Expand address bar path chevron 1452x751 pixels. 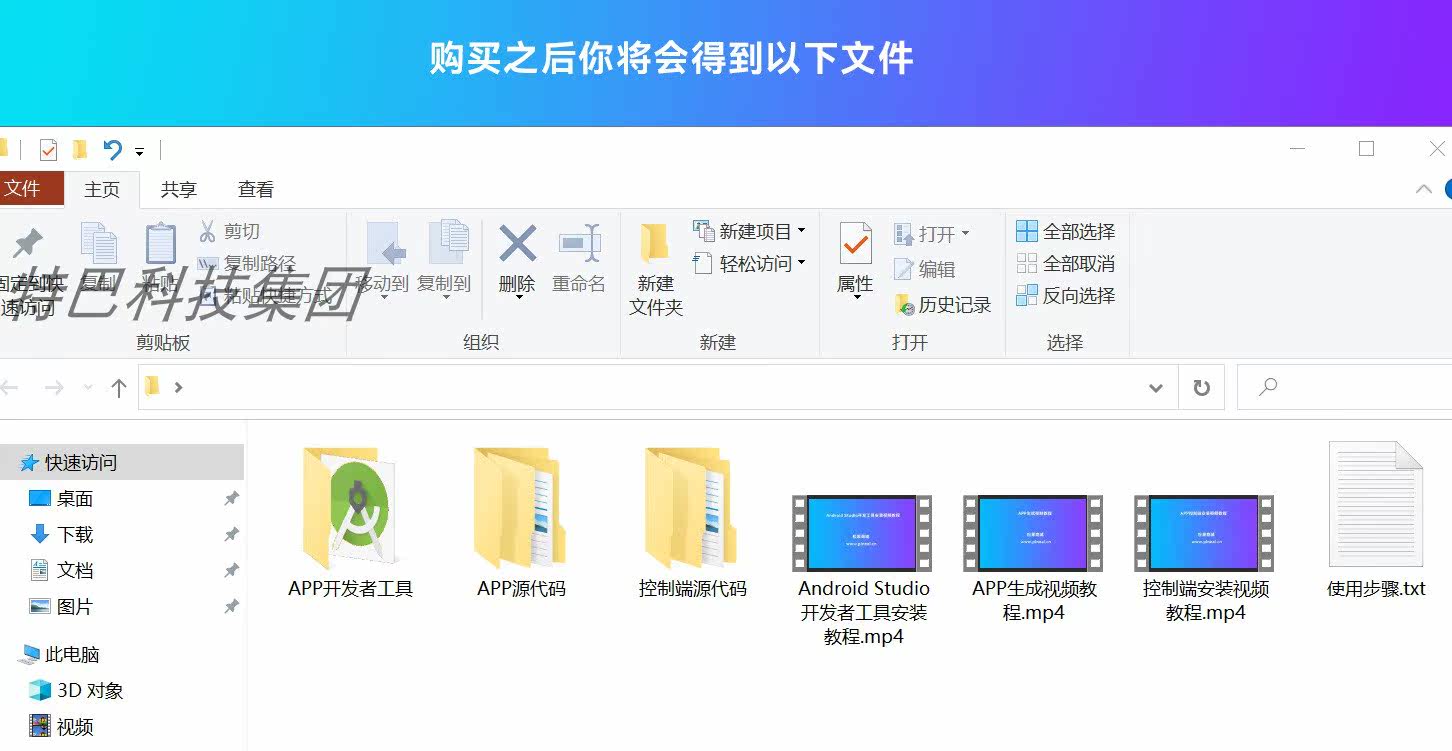178,387
